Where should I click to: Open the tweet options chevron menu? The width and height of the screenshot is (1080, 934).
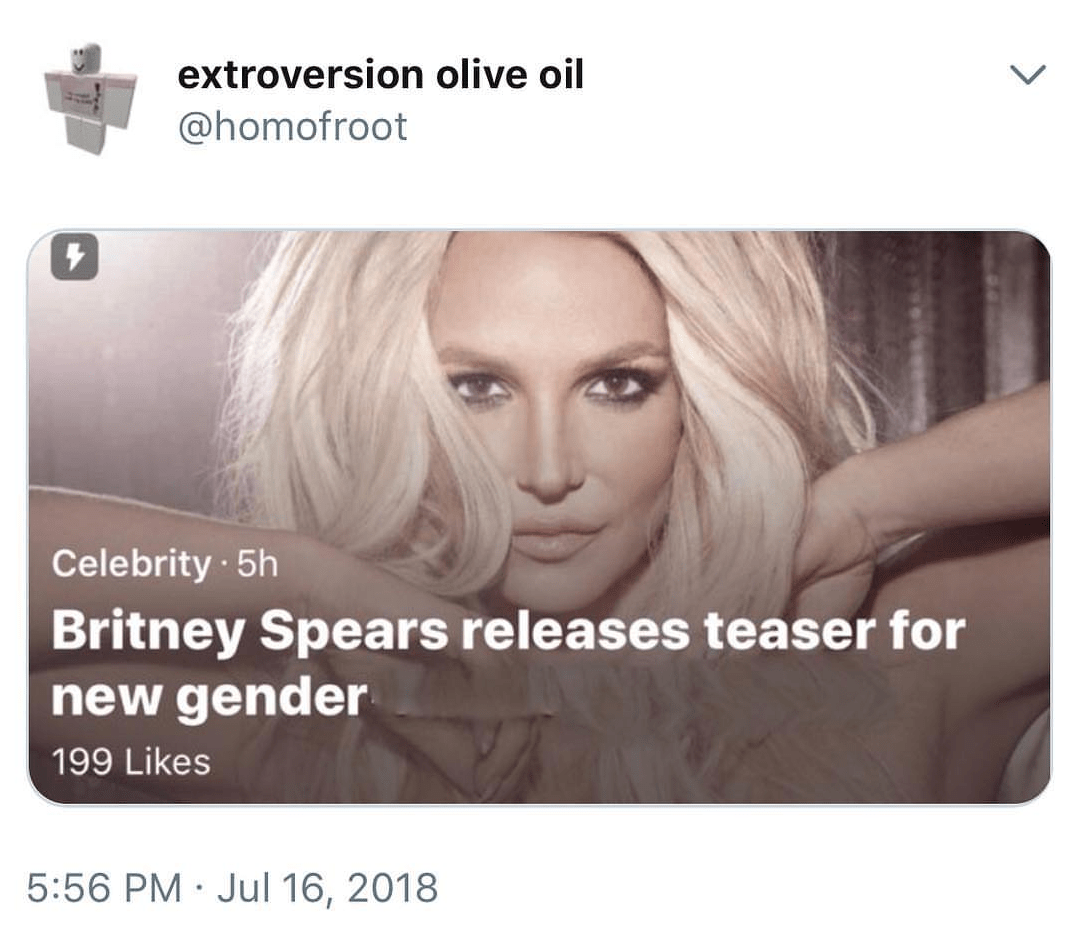click(x=1028, y=75)
